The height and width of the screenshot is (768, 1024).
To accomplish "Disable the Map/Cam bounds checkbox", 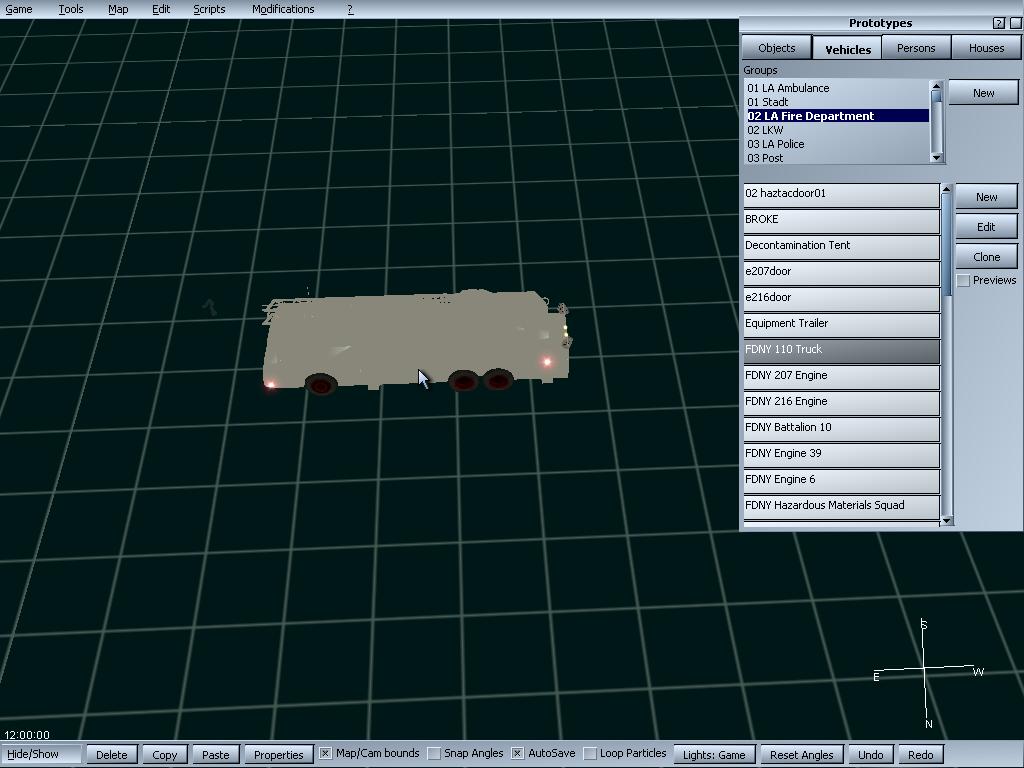I will tap(325, 754).
